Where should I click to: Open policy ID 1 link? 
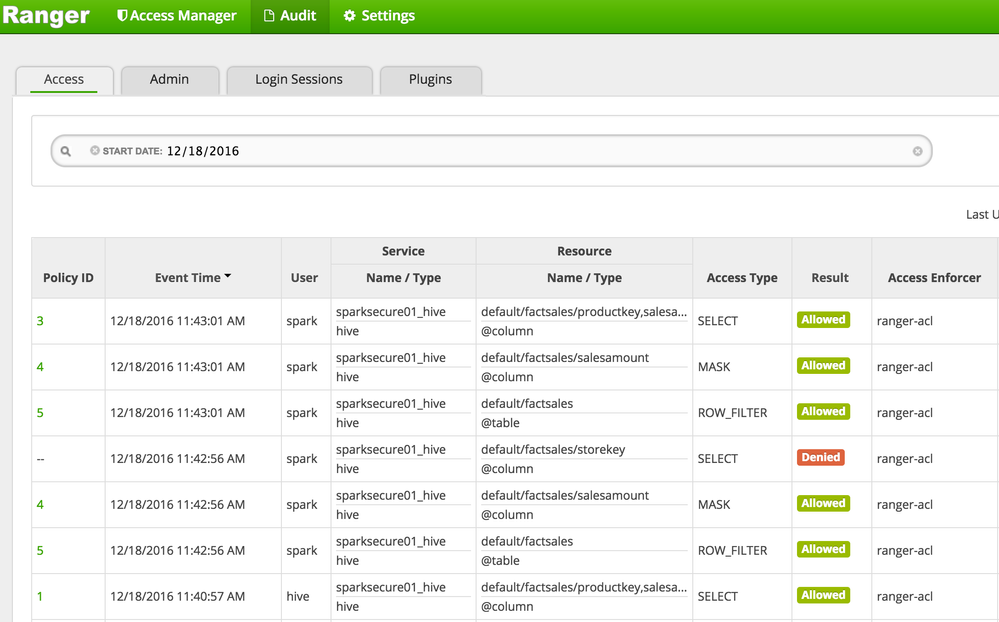40,596
